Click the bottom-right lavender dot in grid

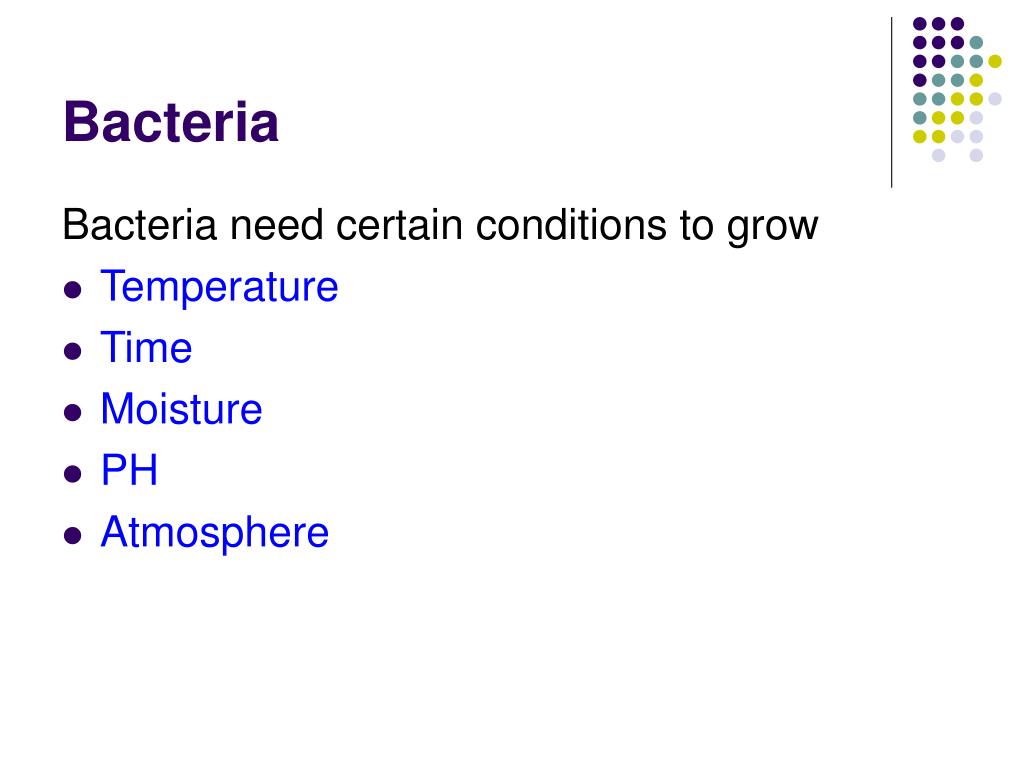[976, 155]
